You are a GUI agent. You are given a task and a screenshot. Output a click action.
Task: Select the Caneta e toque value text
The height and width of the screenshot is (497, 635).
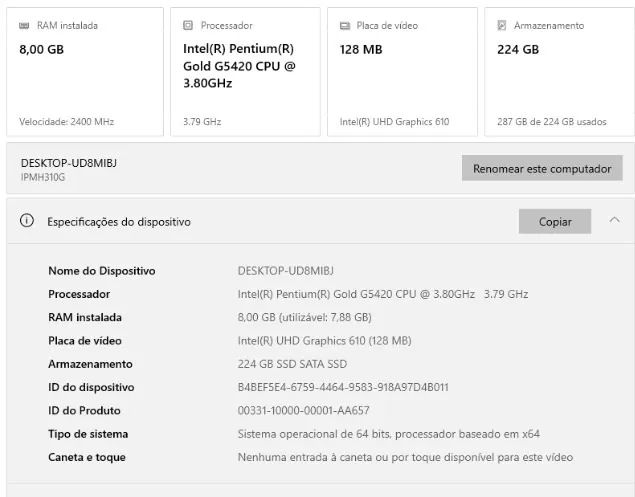[405, 457]
